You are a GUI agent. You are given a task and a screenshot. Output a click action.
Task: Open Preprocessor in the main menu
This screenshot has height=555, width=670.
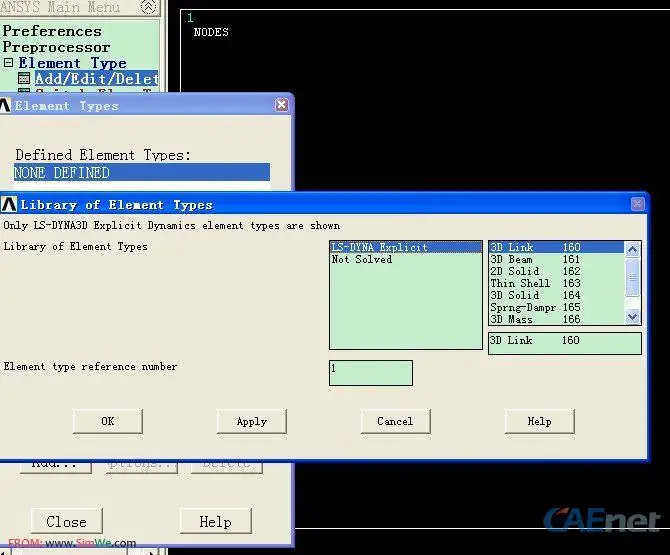click(x=56, y=47)
